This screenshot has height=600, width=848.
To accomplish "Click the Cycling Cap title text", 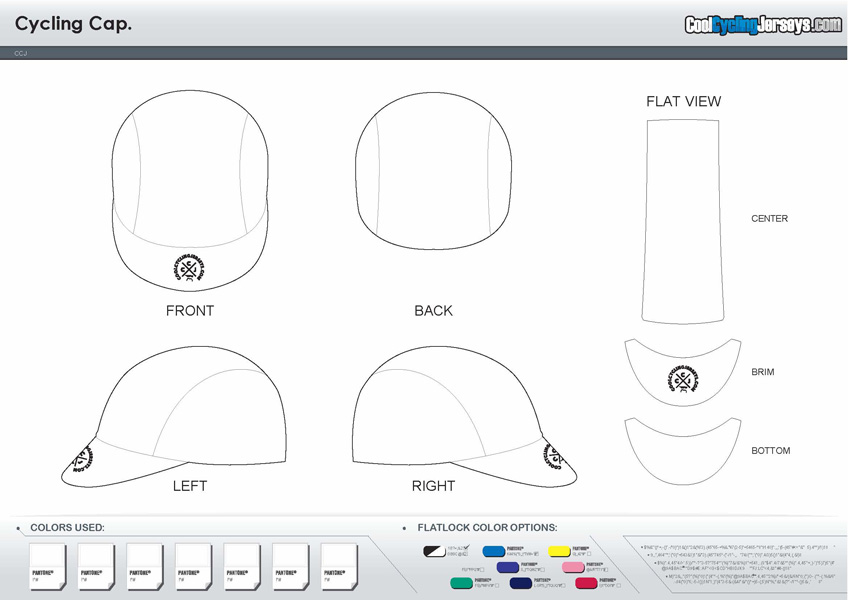I will [75, 24].
